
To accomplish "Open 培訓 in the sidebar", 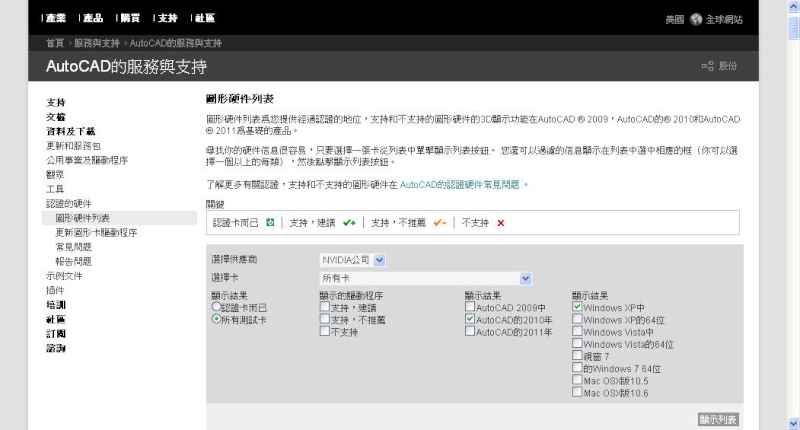I will coord(56,305).
